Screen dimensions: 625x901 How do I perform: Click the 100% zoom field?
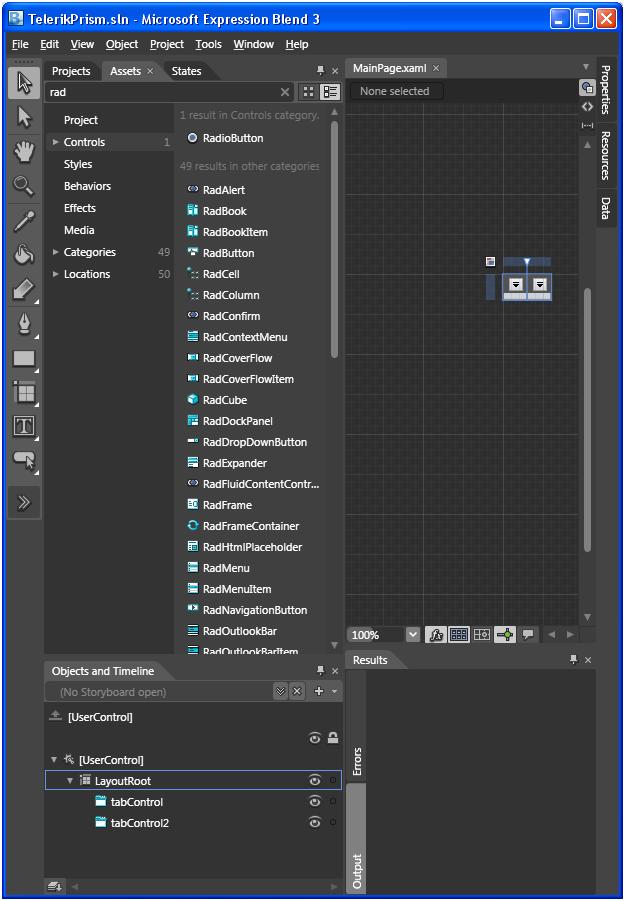pyautogui.click(x=376, y=635)
